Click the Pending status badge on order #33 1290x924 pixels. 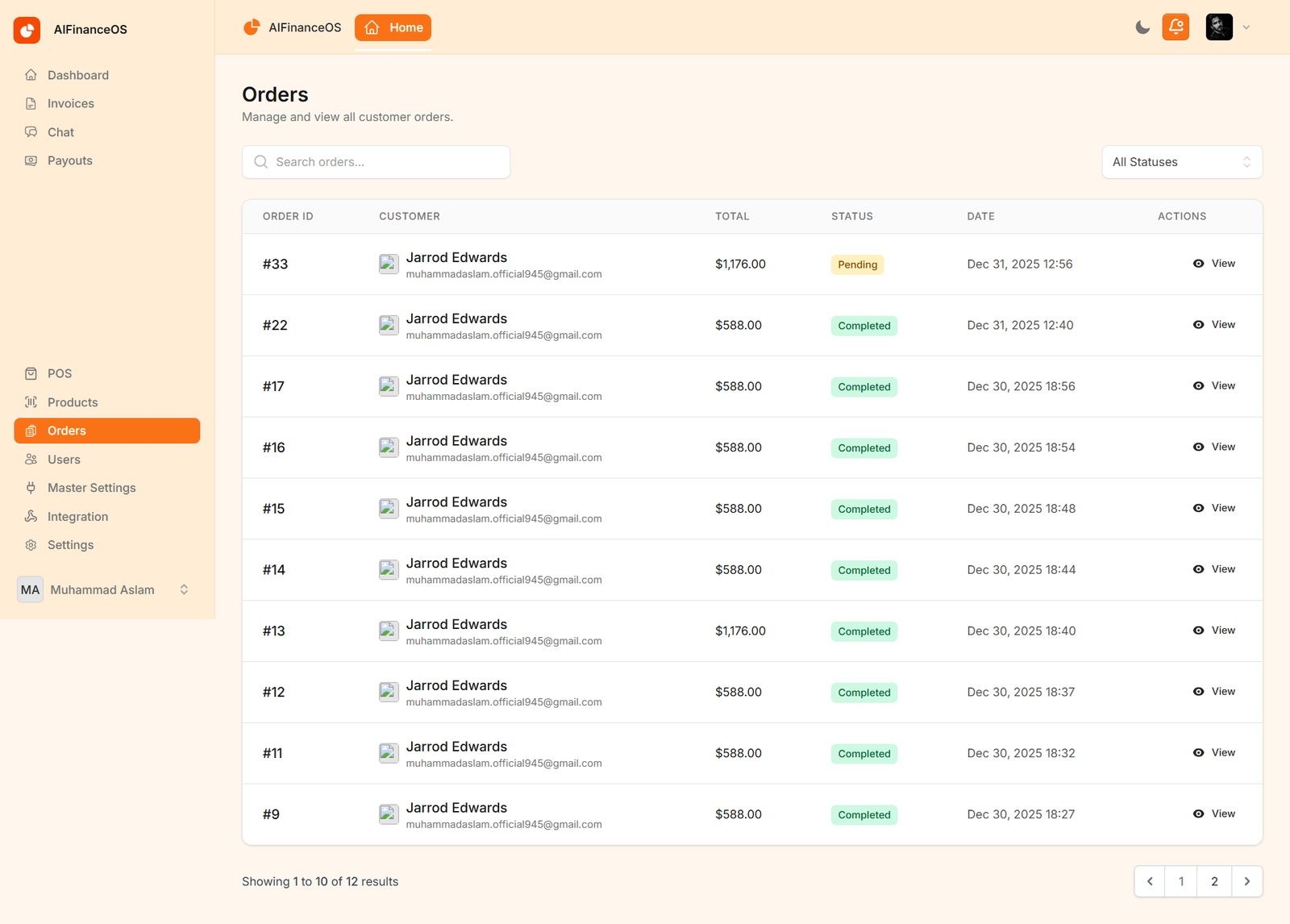pos(857,264)
